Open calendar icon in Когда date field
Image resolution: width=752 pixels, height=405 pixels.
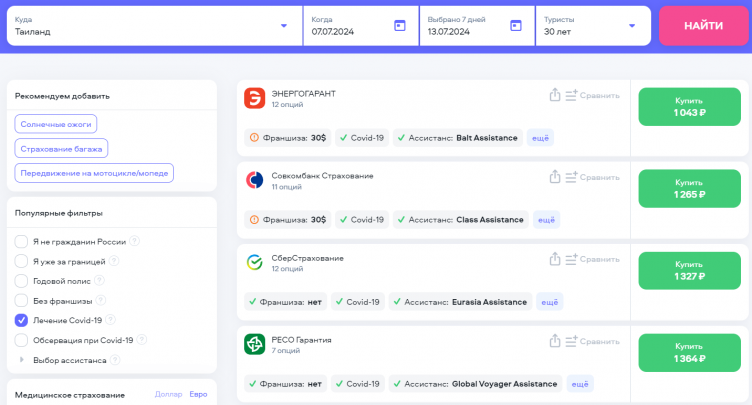point(400,25)
